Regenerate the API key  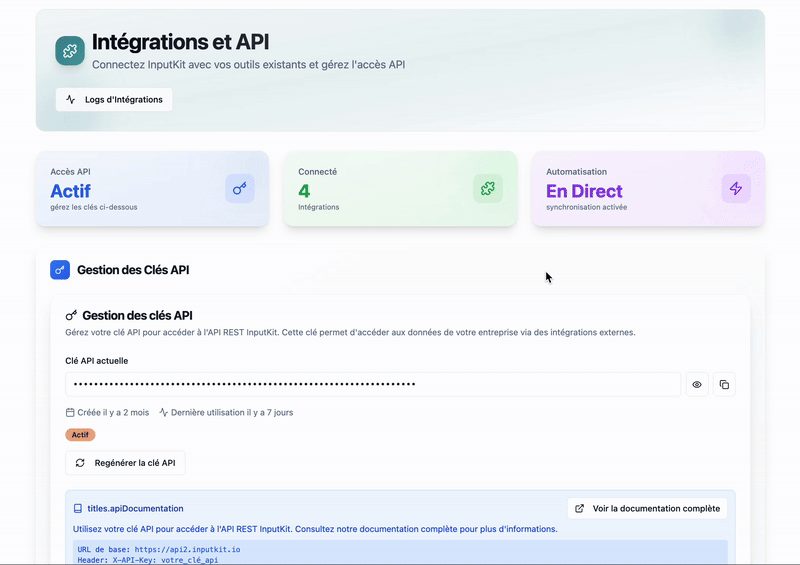pos(125,463)
